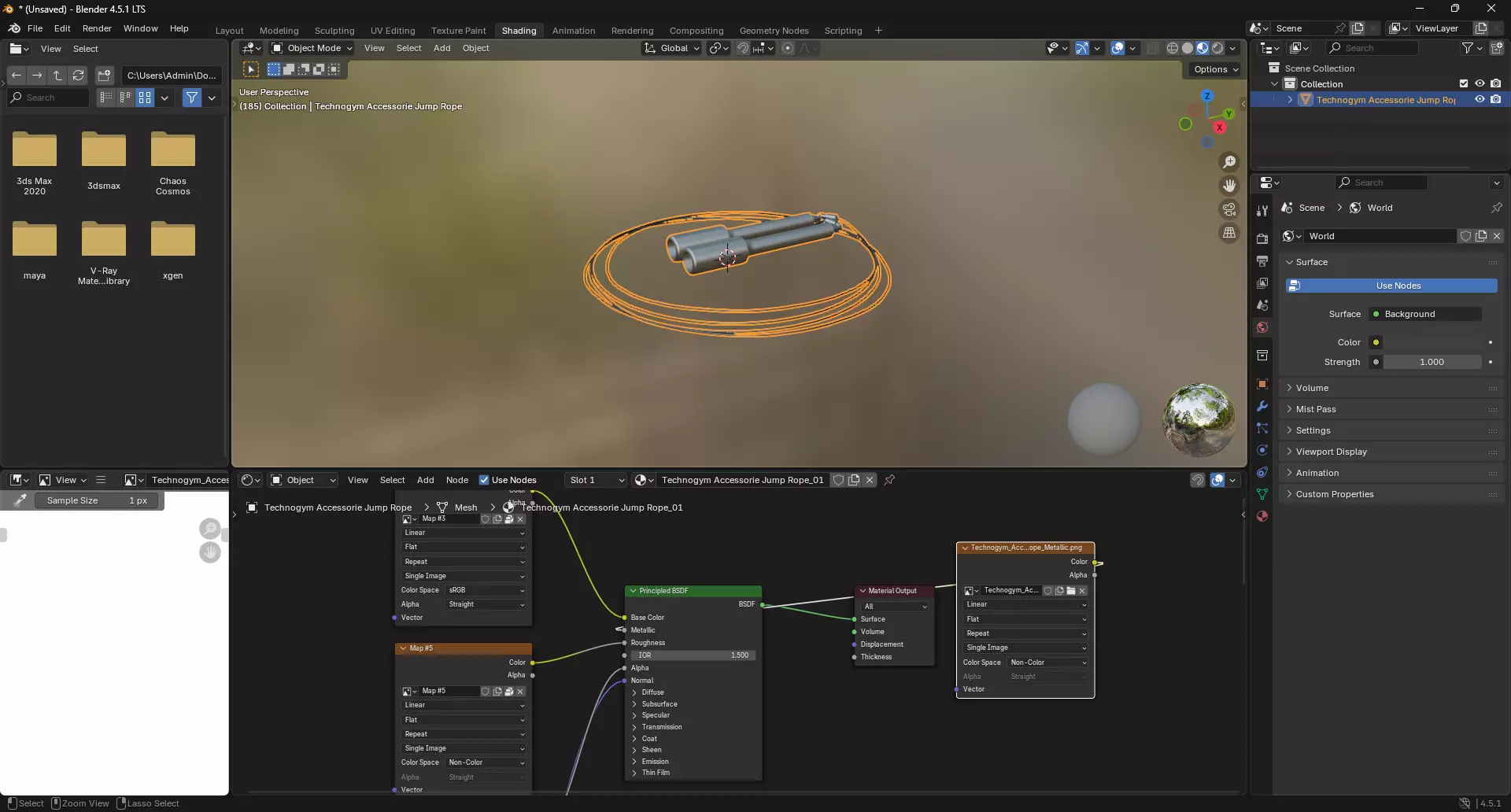The height and width of the screenshot is (812, 1511).
Task: Unlink the Jump Rope_01 material
Action: (x=870, y=480)
